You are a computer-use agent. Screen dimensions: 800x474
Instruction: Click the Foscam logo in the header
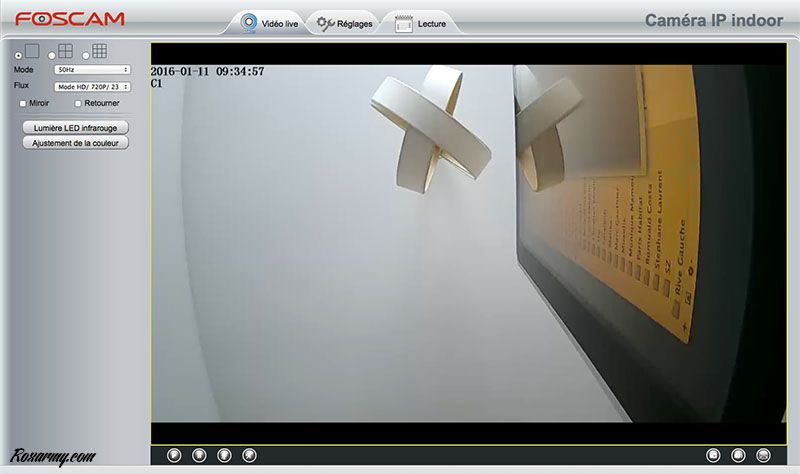69,18
